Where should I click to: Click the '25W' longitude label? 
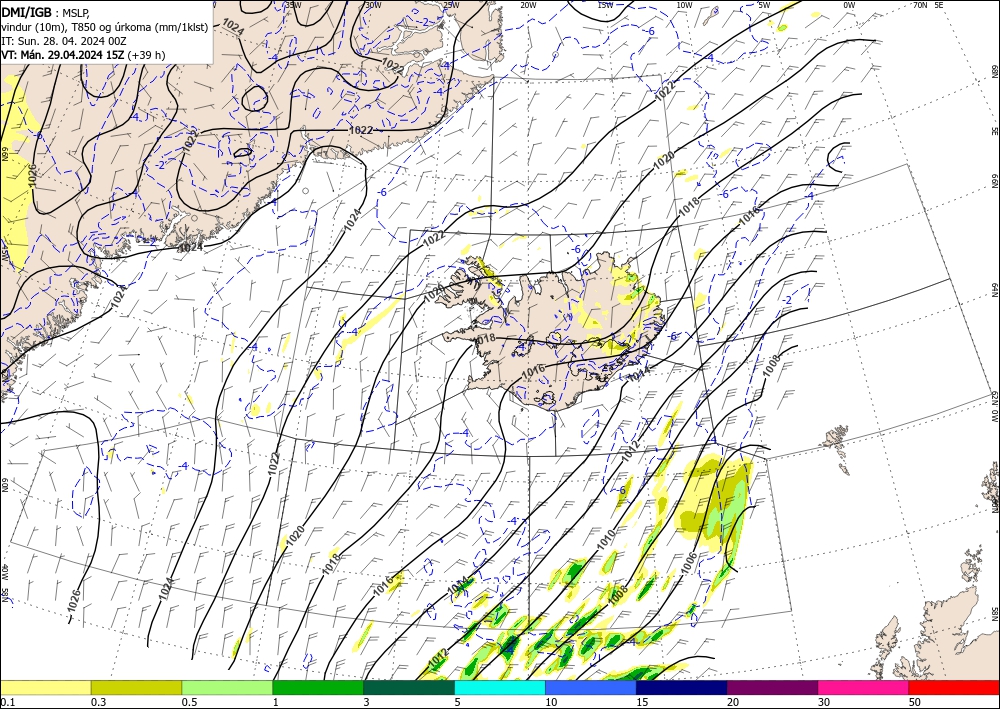point(450,4)
